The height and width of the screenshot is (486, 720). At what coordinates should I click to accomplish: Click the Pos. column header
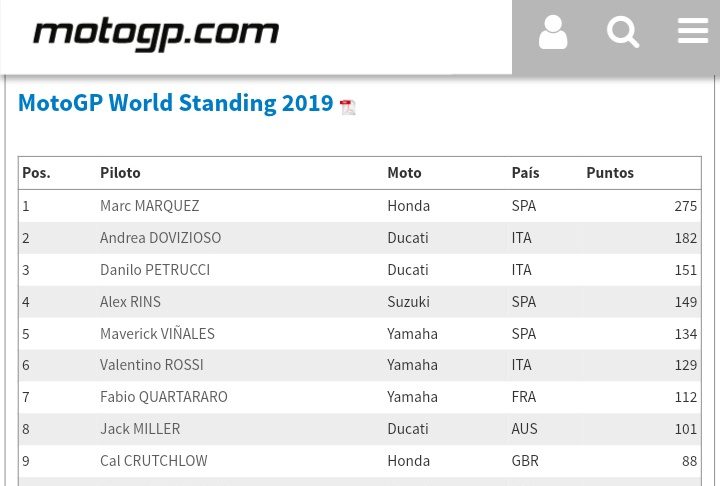click(36, 173)
